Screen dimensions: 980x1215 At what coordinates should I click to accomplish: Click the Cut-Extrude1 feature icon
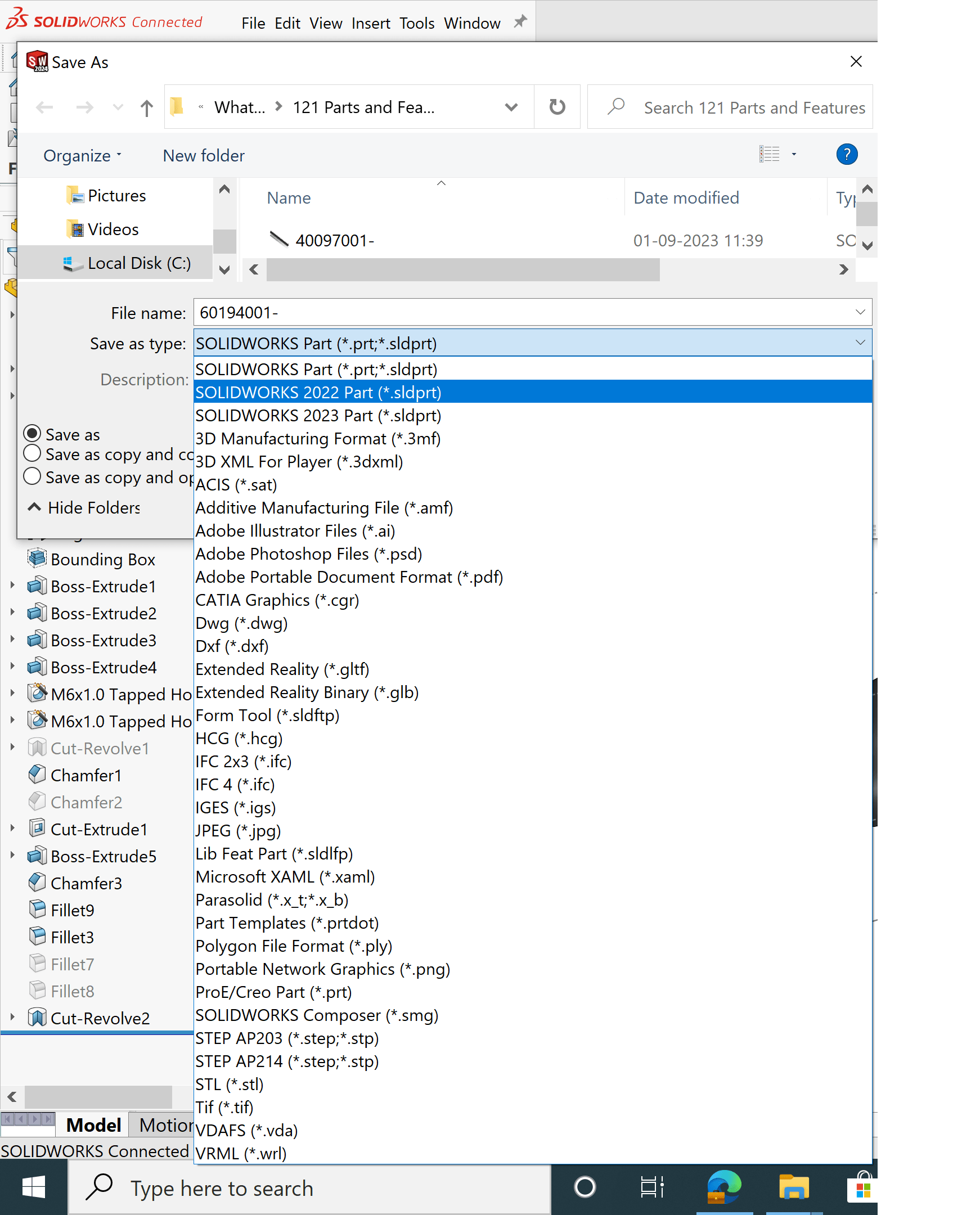pyautogui.click(x=37, y=829)
